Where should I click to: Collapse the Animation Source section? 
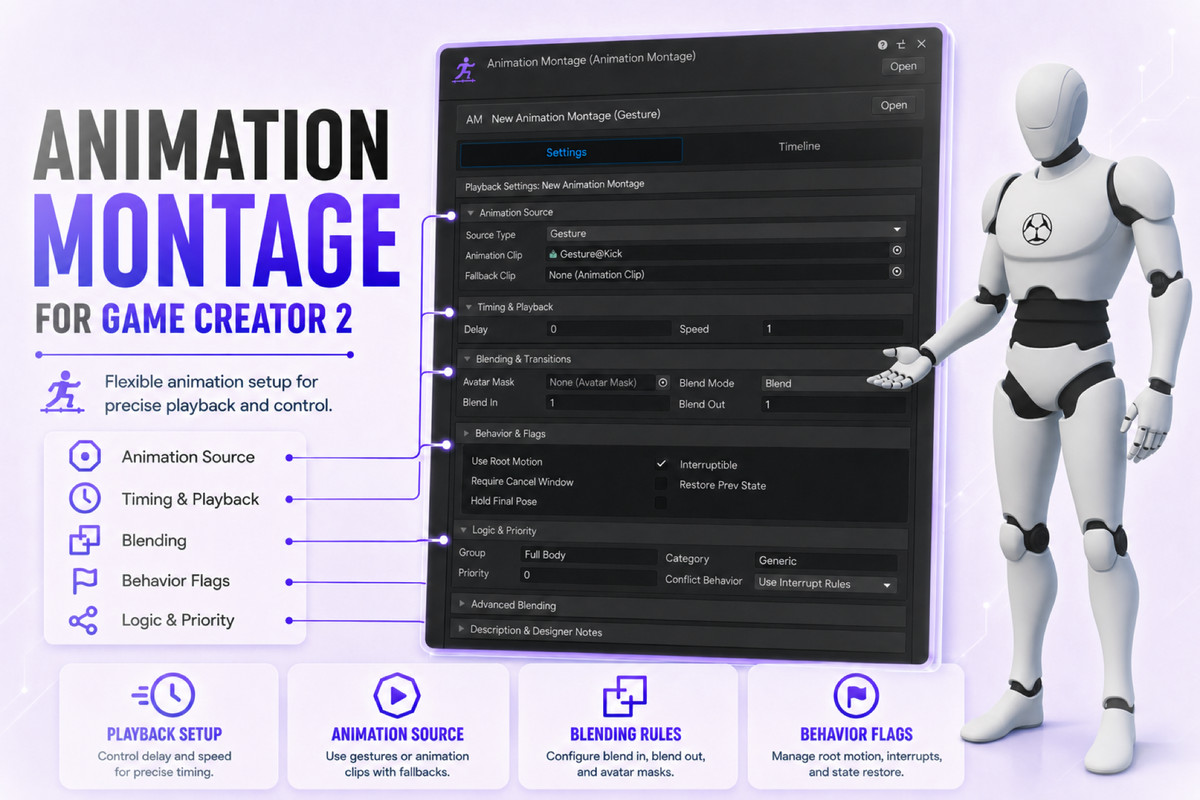pos(470,213)
